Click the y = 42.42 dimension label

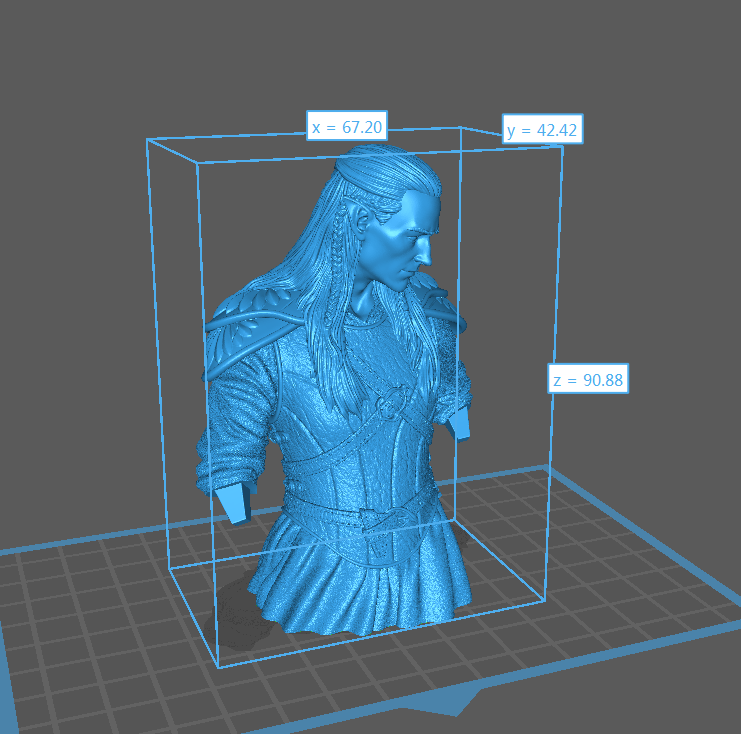click(542, 131)
